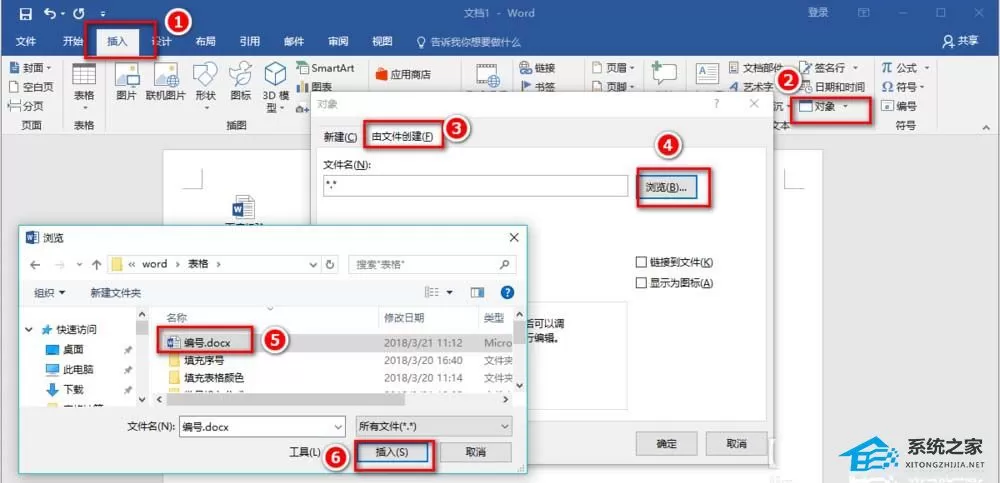The width and height of the screenshot is (1000, 483).
Task: Click the 浏览(B)... button
Action: (667, 187)
